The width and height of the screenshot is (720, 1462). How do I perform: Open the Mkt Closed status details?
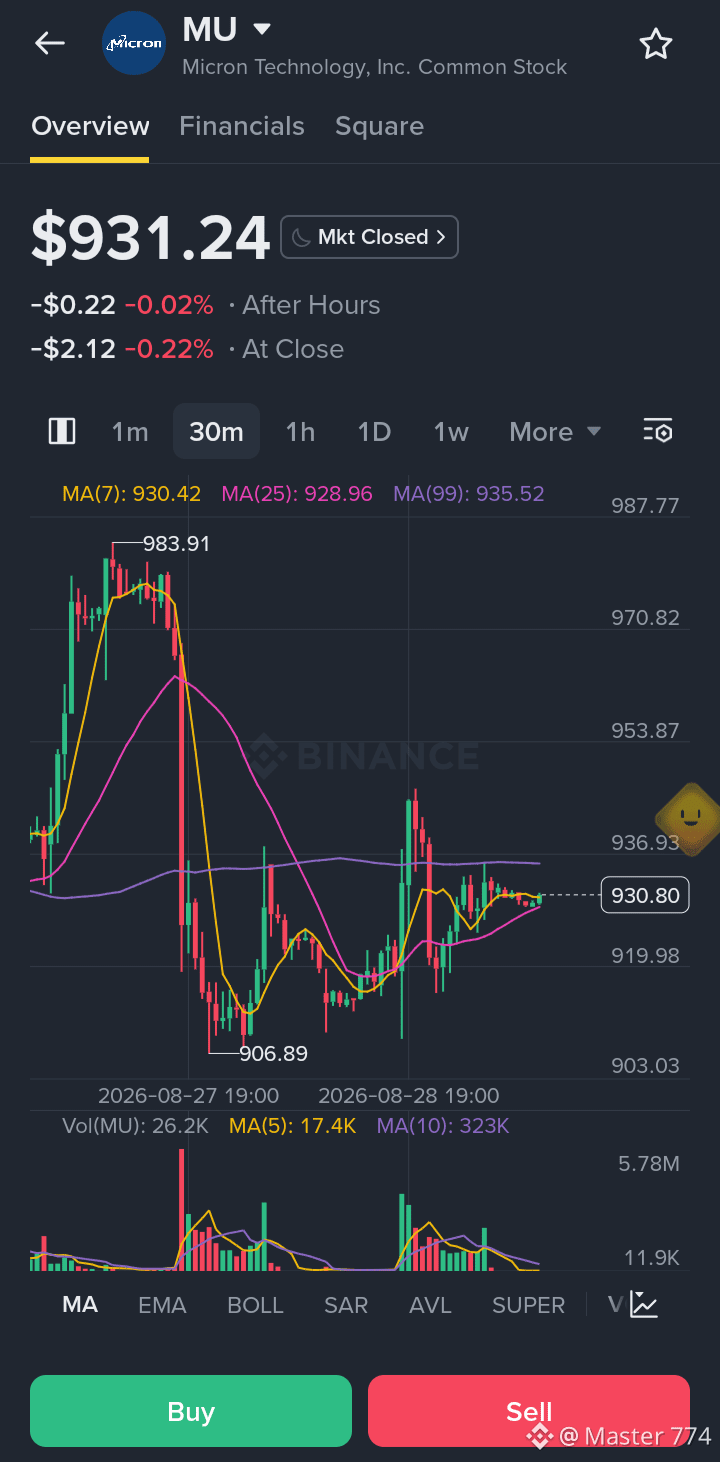pos(369,237)
